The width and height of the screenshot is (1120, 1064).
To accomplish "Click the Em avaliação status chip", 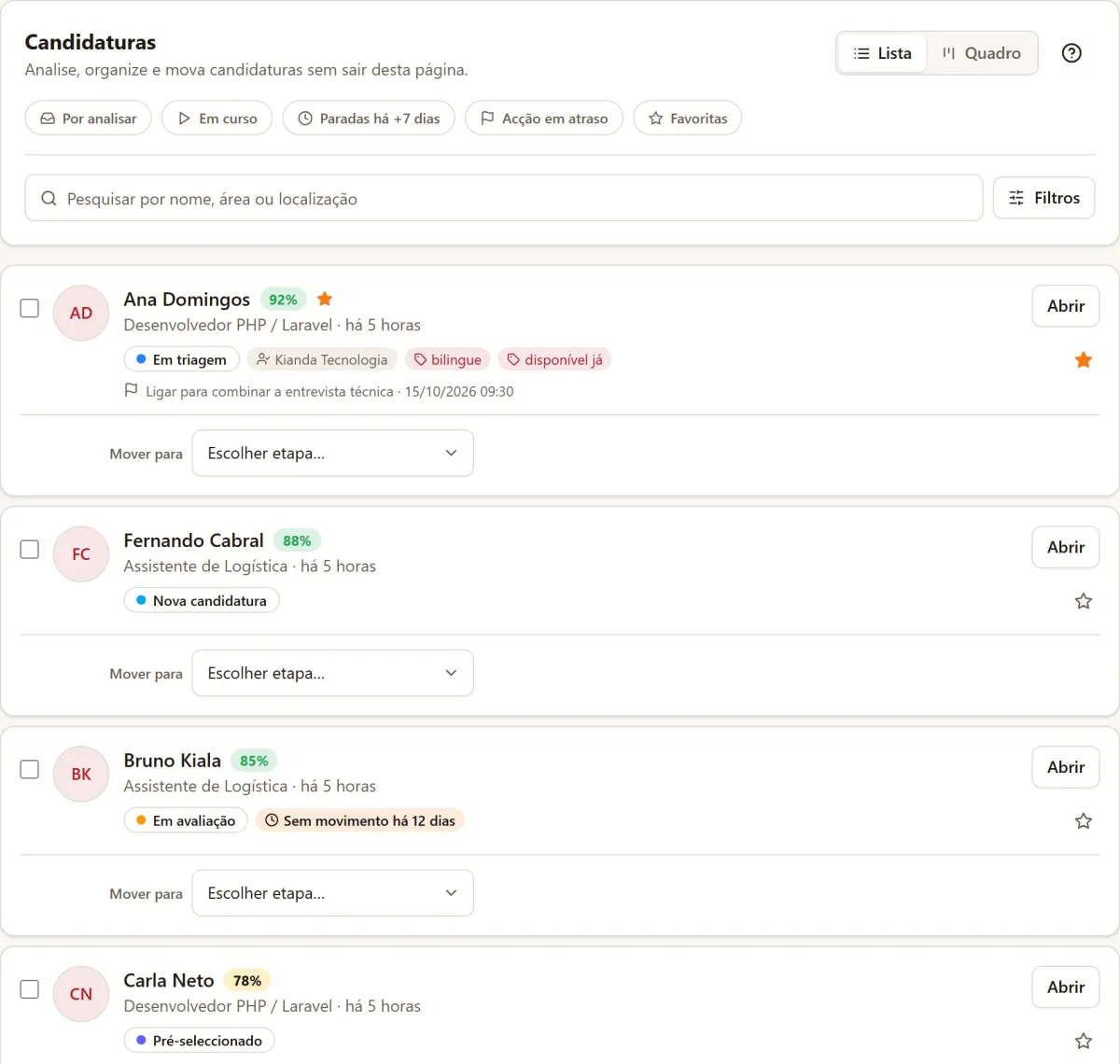I will (186, 820).
